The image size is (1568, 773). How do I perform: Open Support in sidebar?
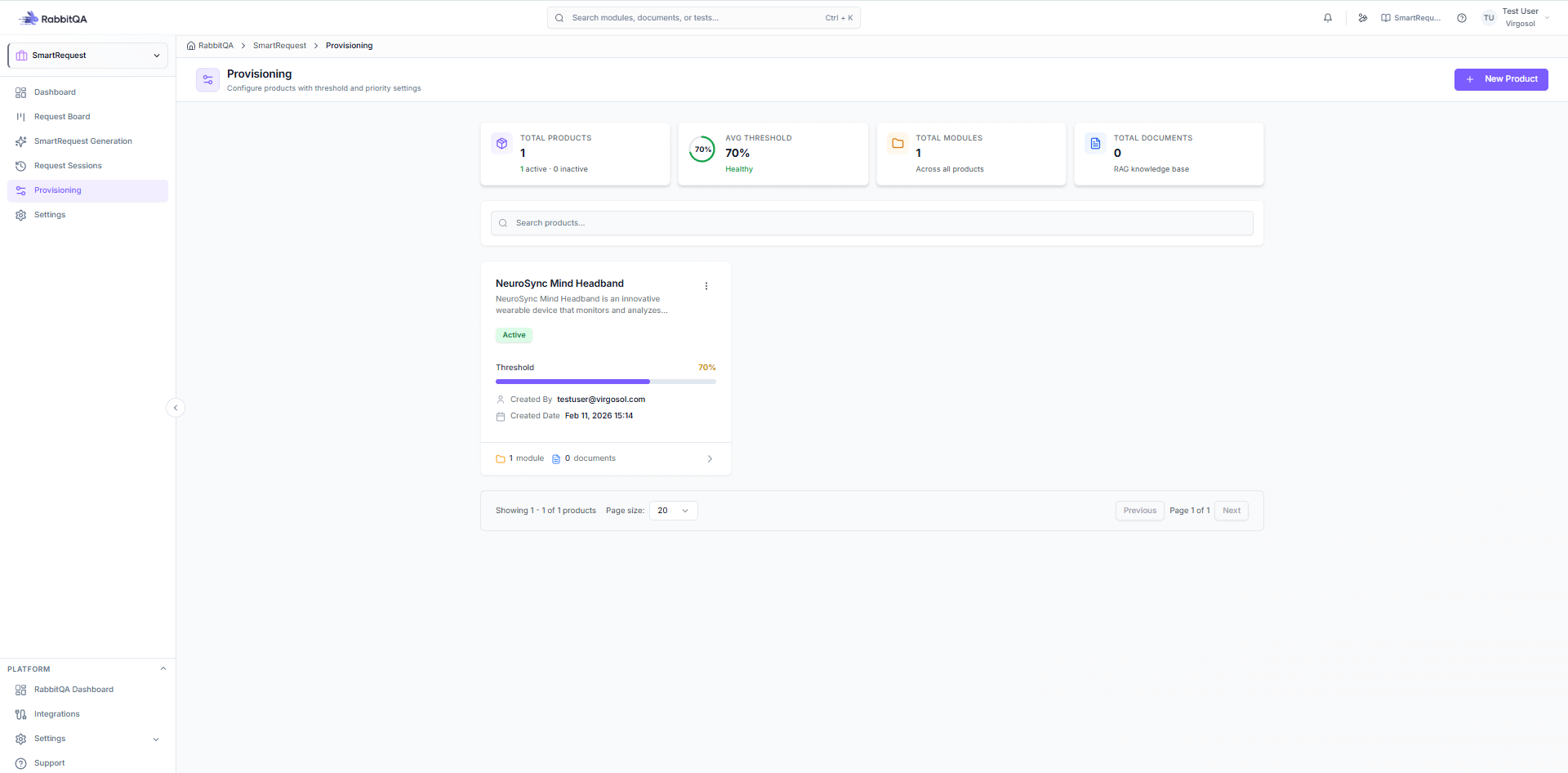[88, 763]
